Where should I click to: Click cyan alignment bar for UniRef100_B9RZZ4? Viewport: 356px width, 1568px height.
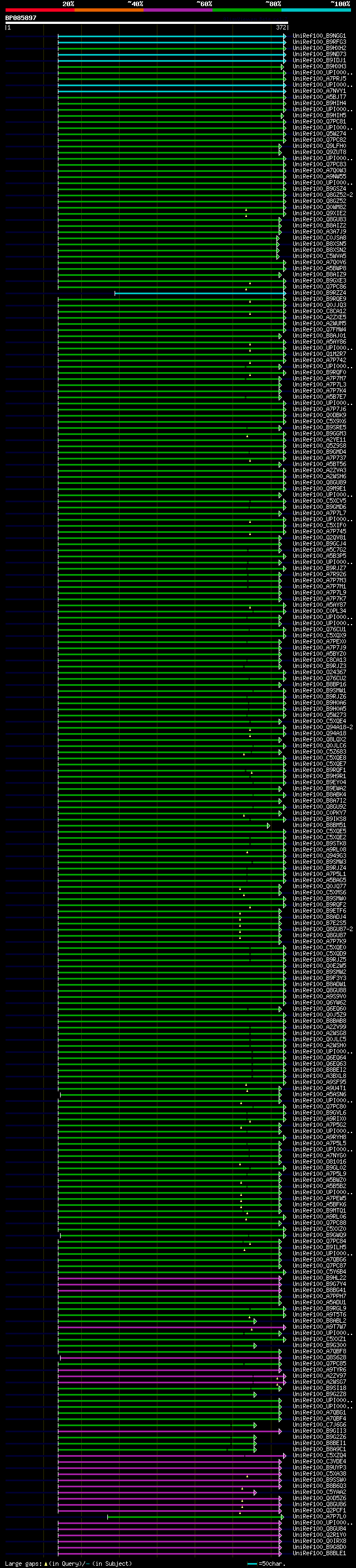200,293
